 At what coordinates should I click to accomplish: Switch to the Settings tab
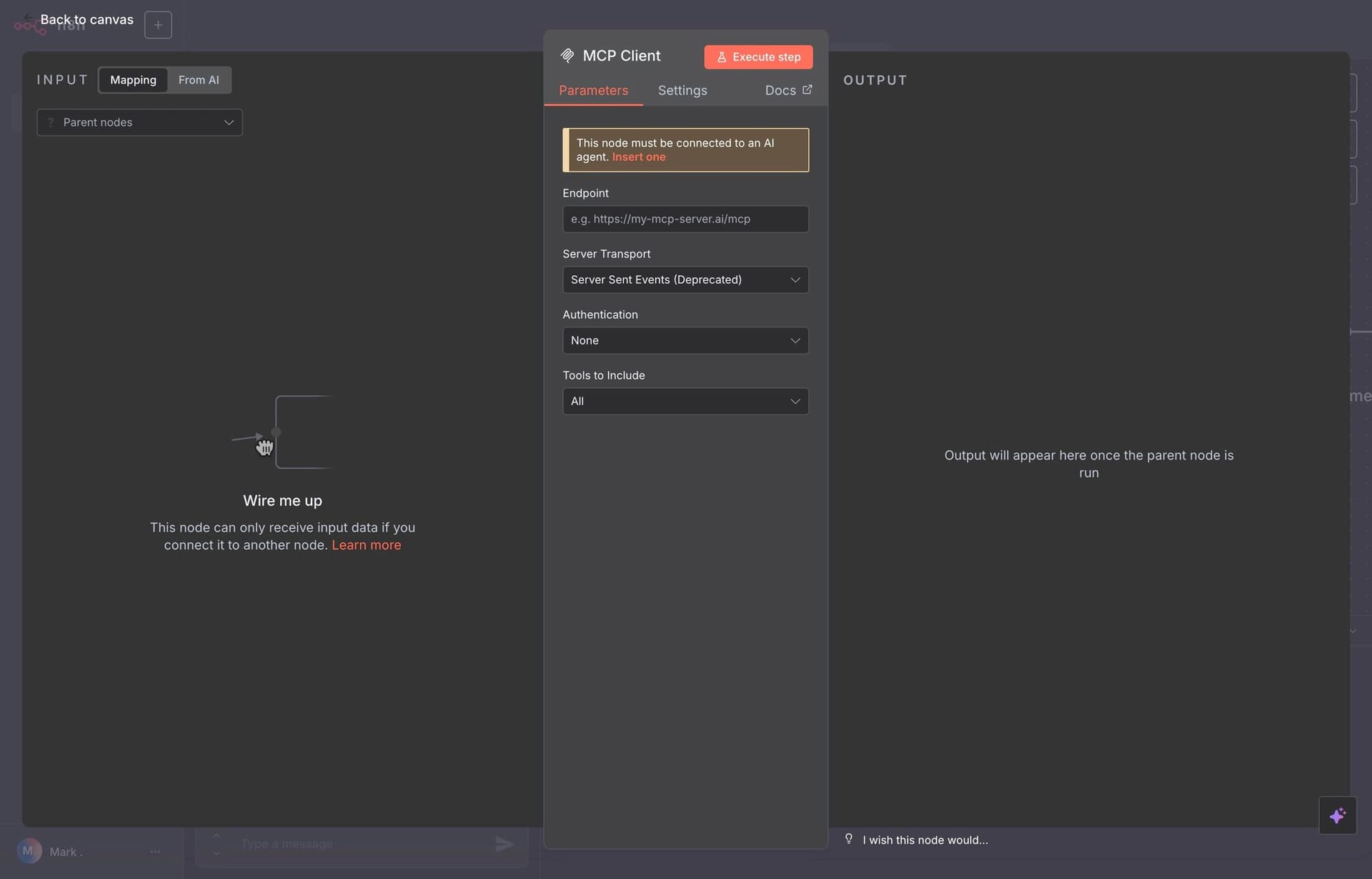tap(682, 91)
